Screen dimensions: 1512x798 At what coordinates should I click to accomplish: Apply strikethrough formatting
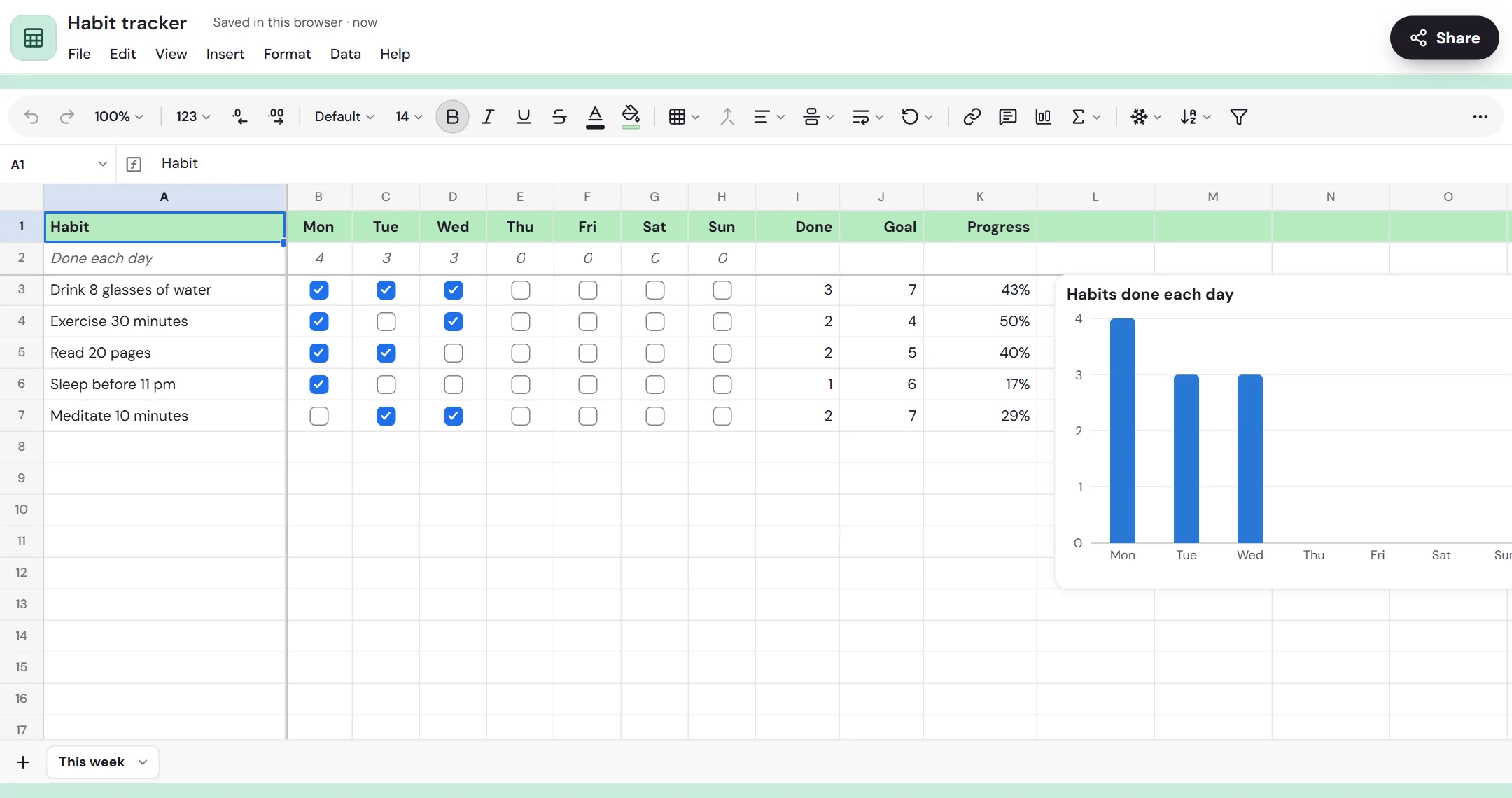coord(559,117)
